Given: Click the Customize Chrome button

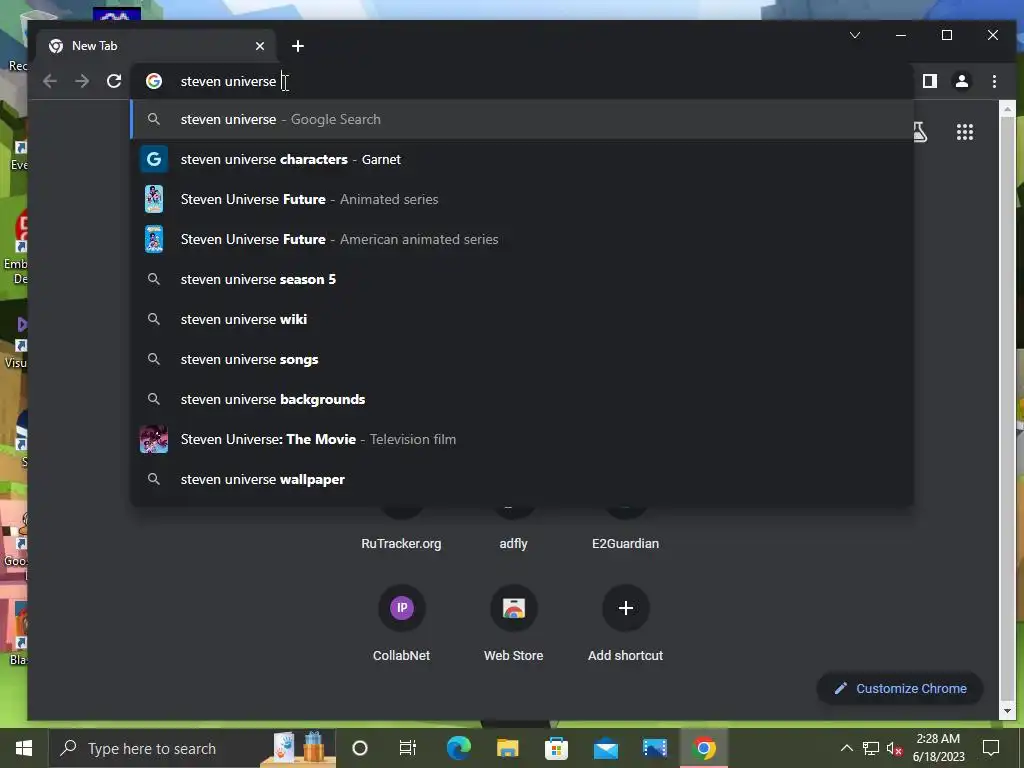Looking at the screenshot, I should tap(900, 688).
